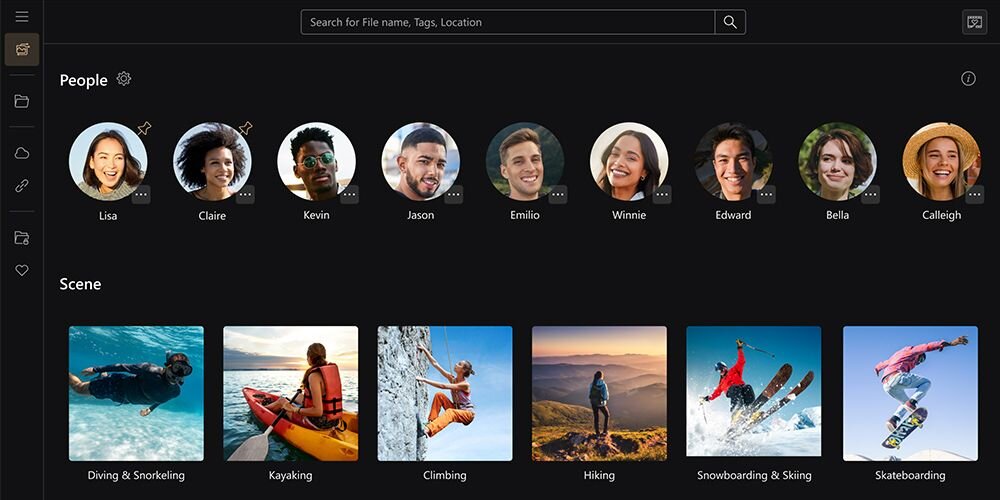The width and height of the screenshot is (1000, 500).
Task: Open more options for Emilio
Action: coord(558,195)
